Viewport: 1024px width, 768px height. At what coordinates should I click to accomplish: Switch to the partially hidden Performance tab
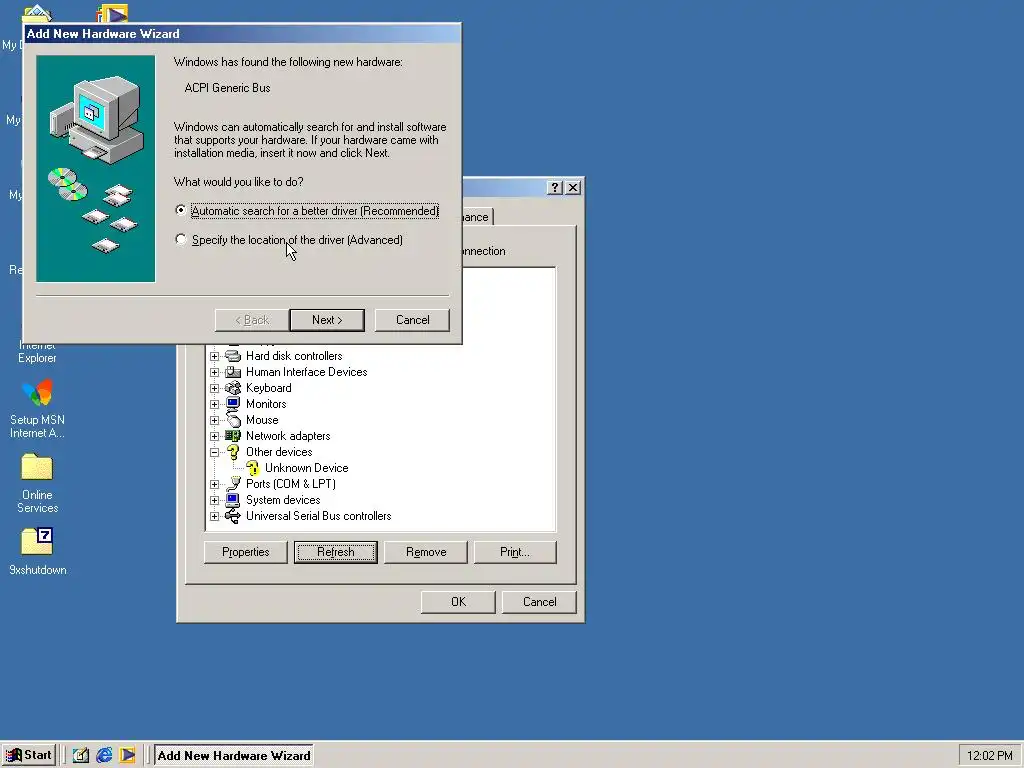tap(477, 217)
